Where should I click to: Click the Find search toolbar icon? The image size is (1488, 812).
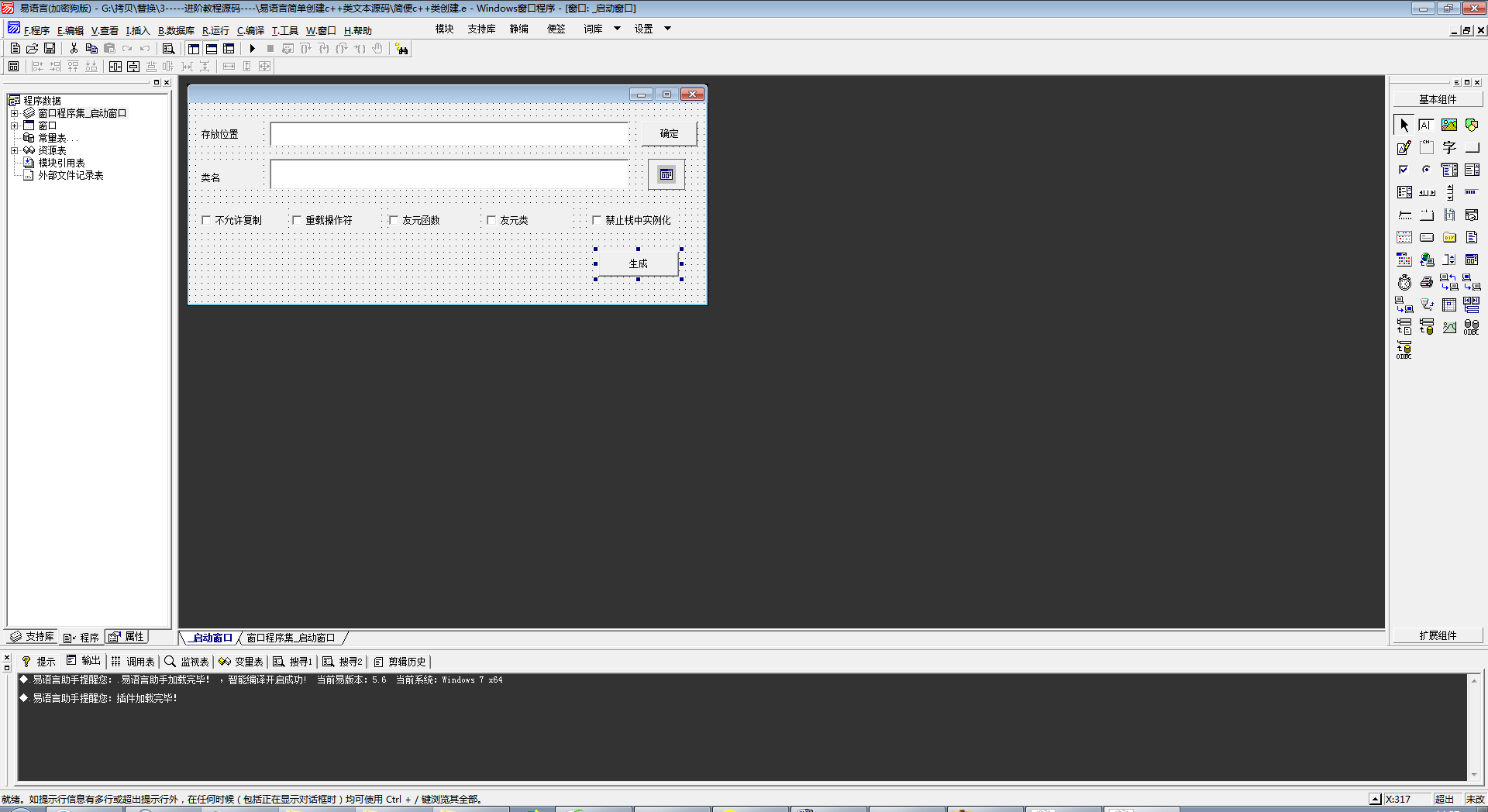coord(168,48)
